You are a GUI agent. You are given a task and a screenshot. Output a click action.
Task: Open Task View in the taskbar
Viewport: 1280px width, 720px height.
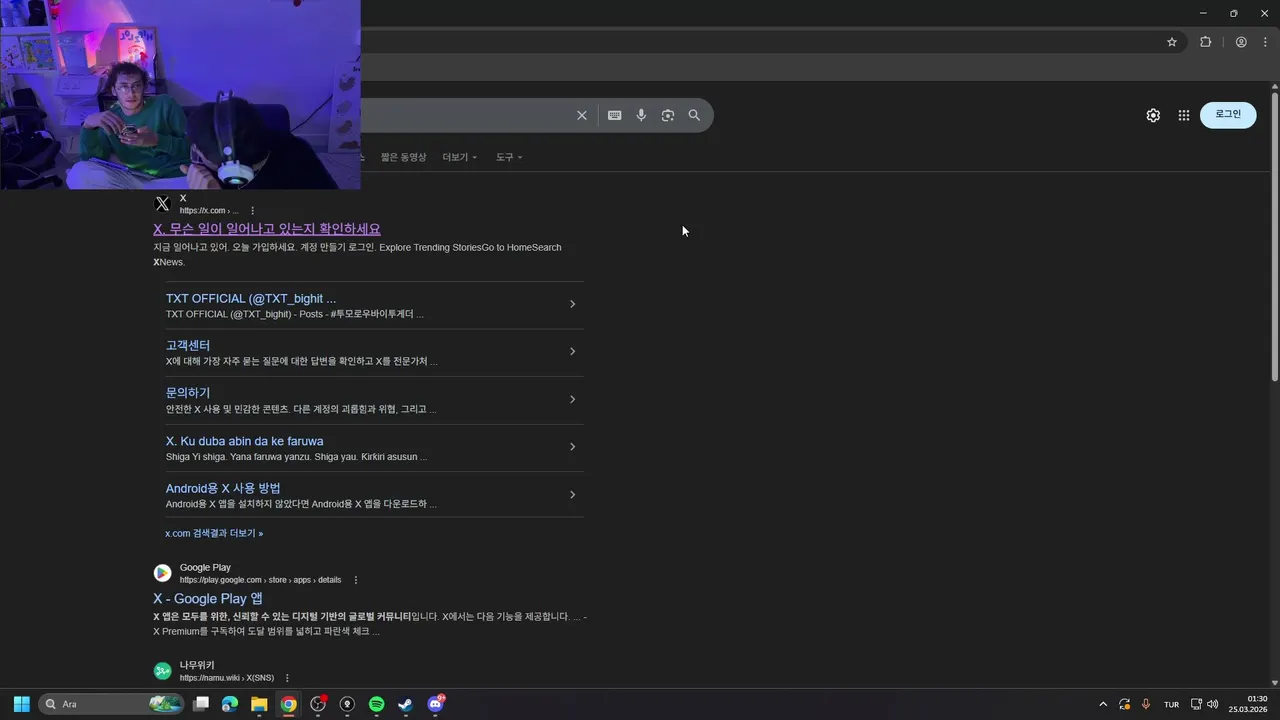pos(201,704)
